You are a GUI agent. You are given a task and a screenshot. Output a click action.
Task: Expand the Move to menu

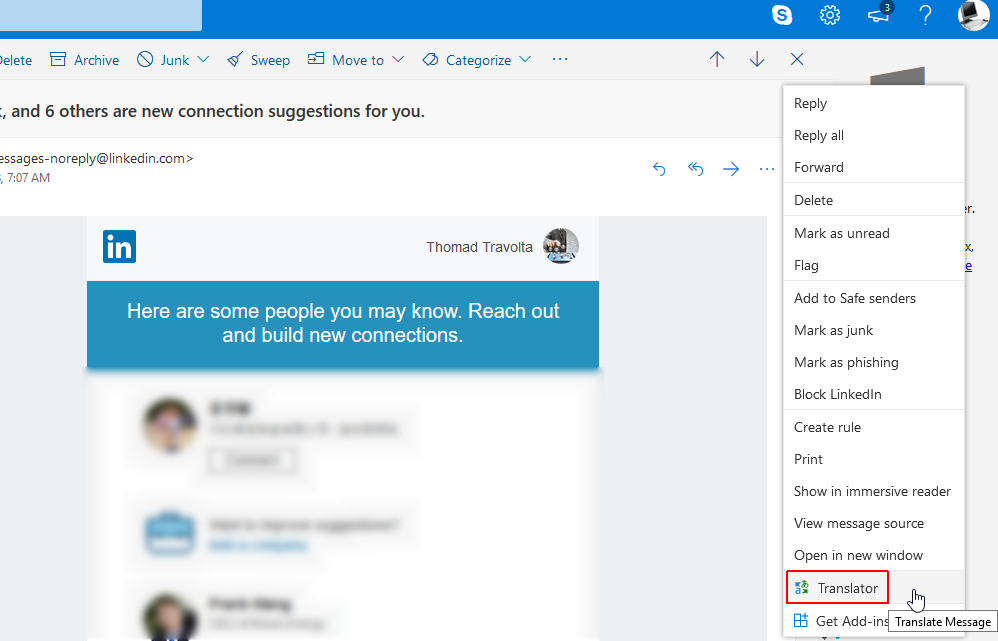point(355,59)
